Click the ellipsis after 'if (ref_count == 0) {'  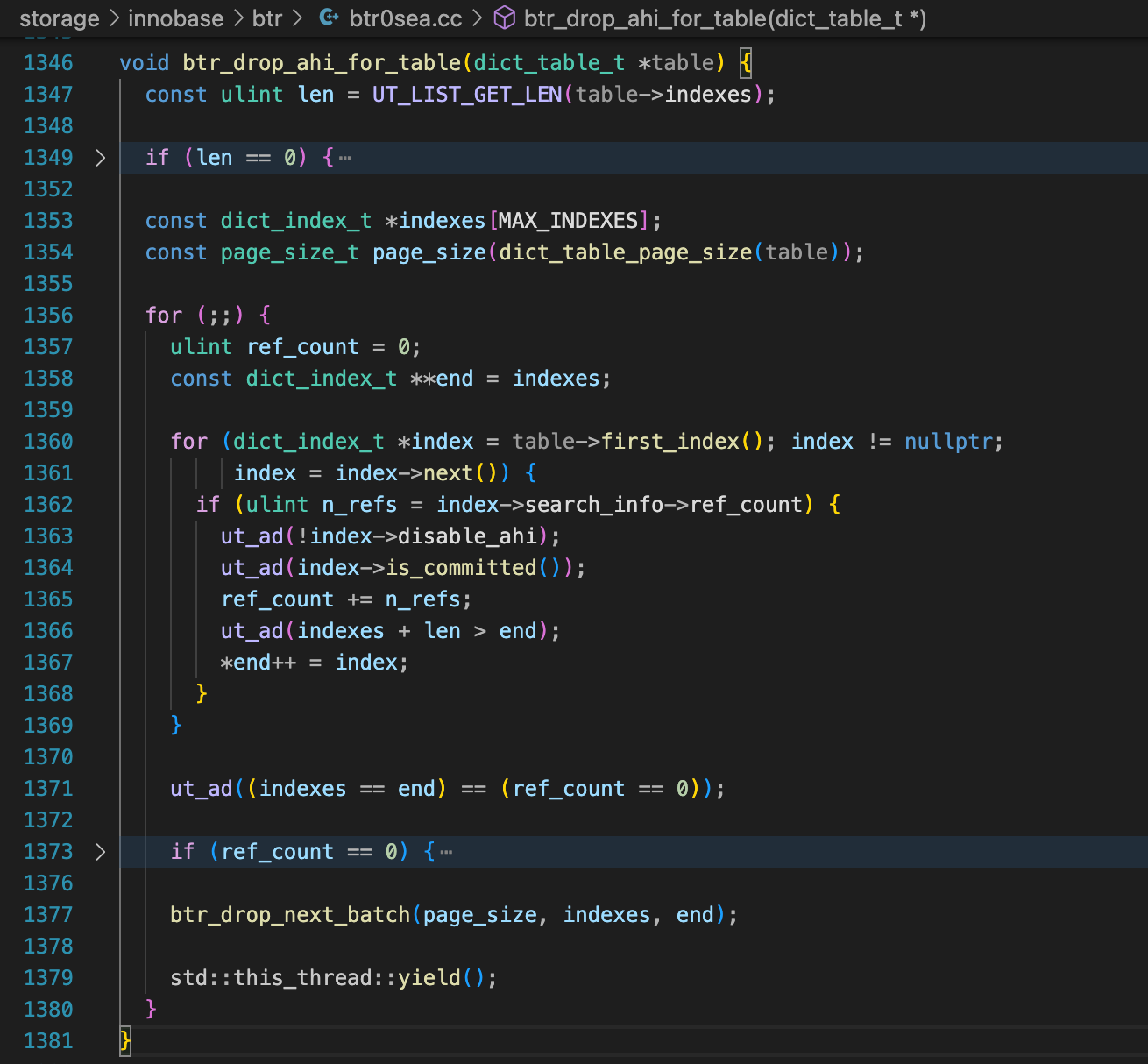pos(446,853)
